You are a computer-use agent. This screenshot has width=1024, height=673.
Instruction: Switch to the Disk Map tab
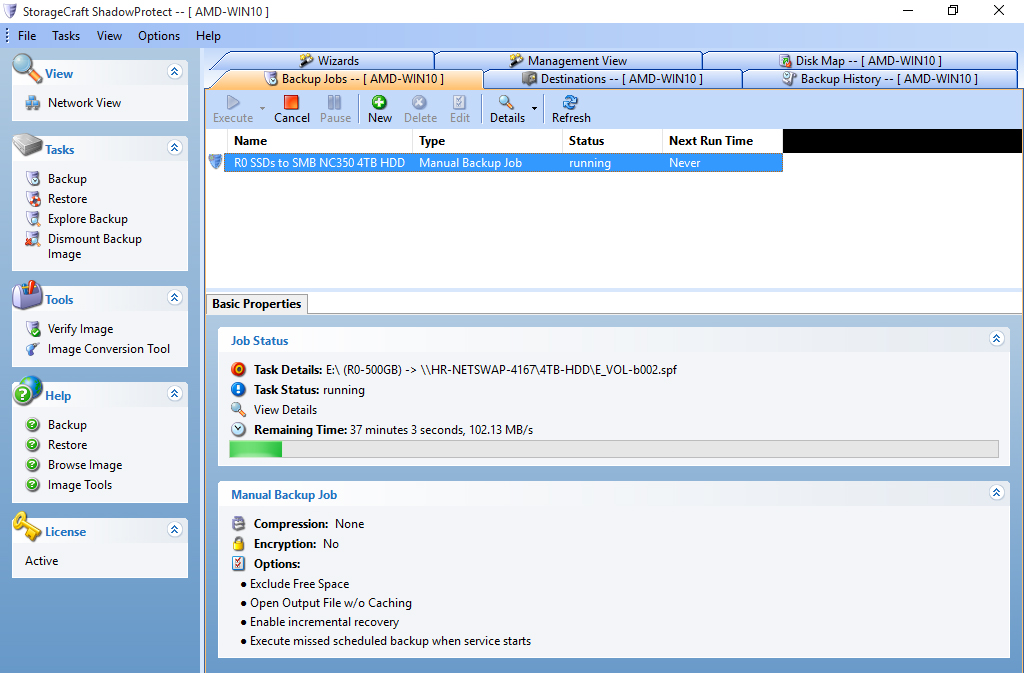pyautogui.click(x=860, y=61)
